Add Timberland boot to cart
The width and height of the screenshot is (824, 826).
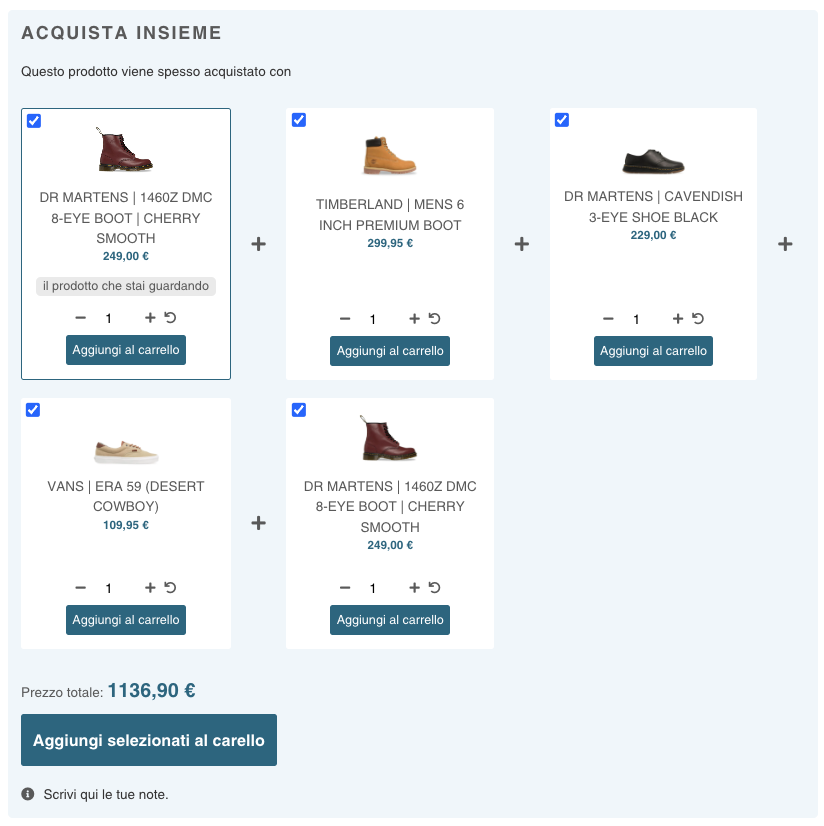tap(389, 351)
